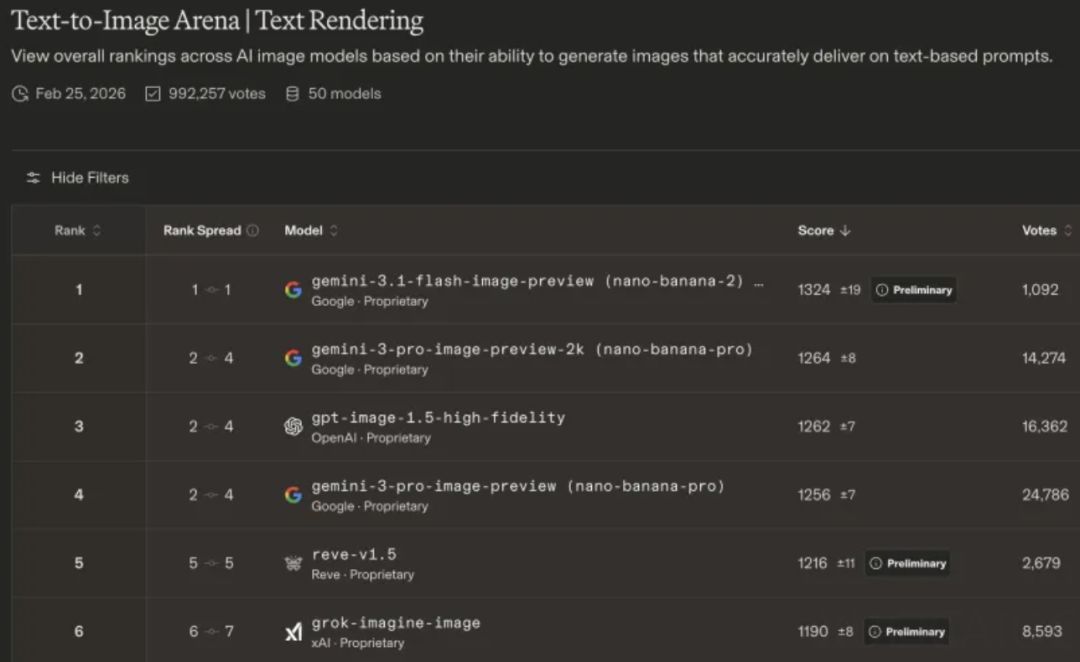
Task: Click Google logo beside gemini-3-pro-image-preview-2k
Action: [293, 358]
